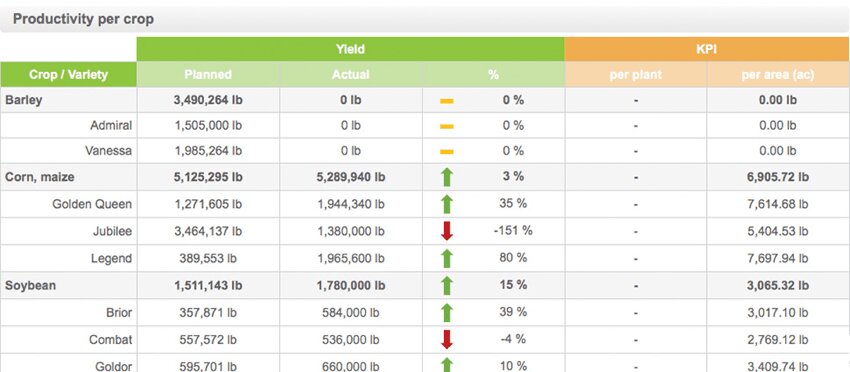Click the yellow dash icon in Barley row
This screenshot has width=850, height=372.
coord(447,101)
